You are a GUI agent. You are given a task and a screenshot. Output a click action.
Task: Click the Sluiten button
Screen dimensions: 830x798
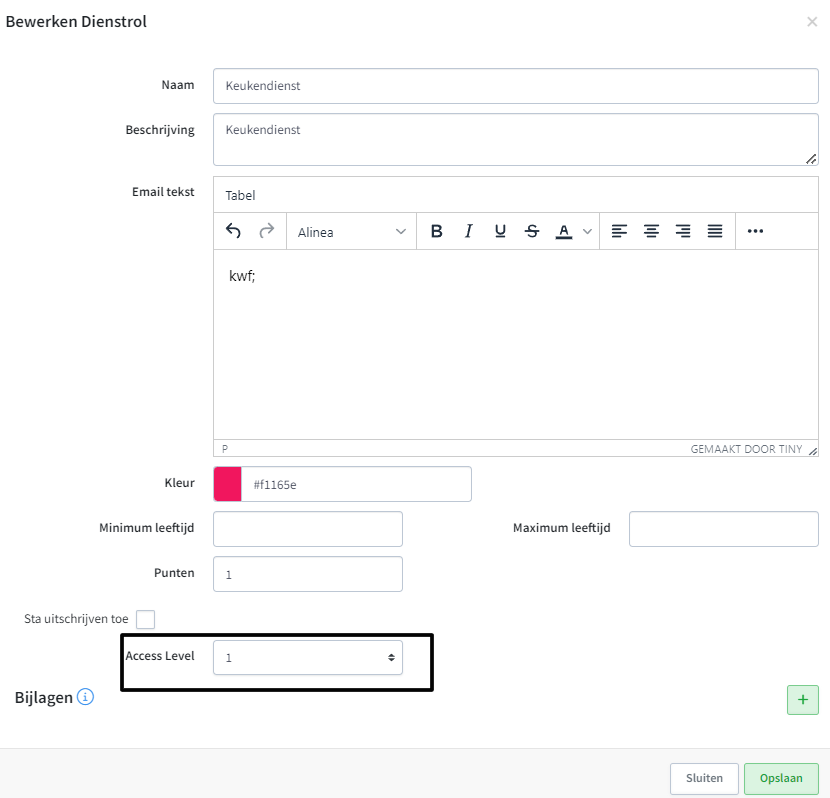pyautogui.click(x=704, y=778)
